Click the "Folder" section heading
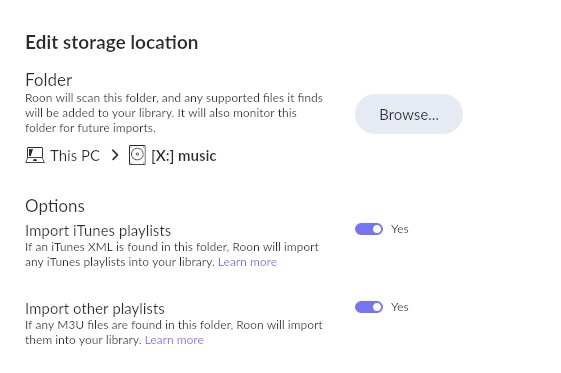This screenshot has height=373, width=561. click(49, 80)
